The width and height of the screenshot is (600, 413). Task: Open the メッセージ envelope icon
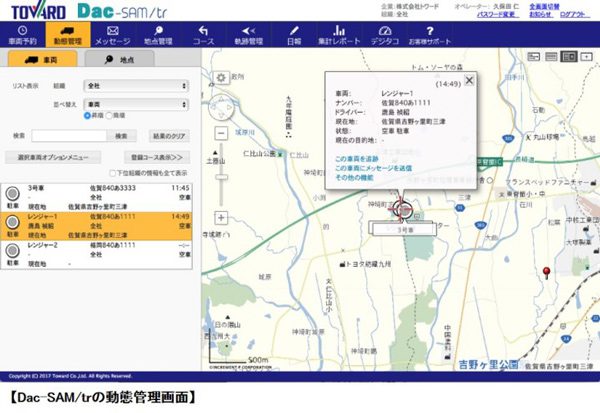(112, 35)
